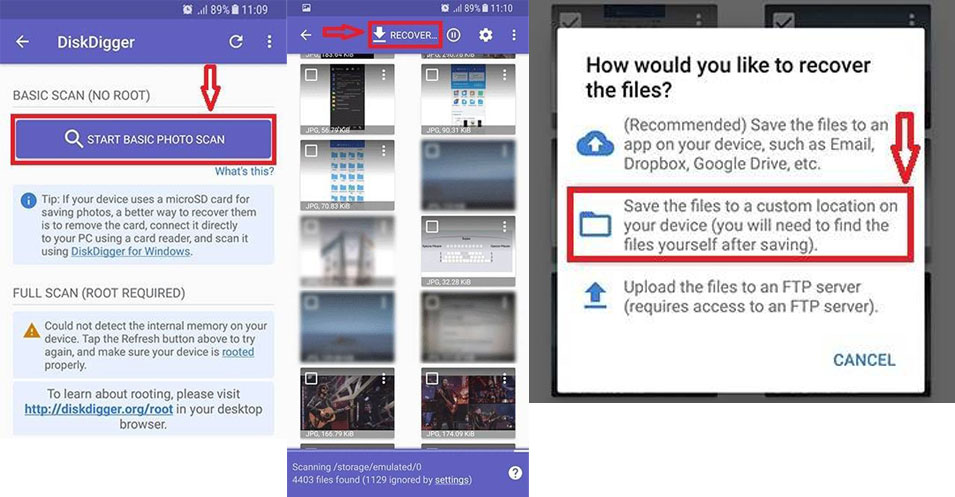Open the JPG 174.09 KiB concert photo
Screen dimensions: 955x497
(468, 403)
